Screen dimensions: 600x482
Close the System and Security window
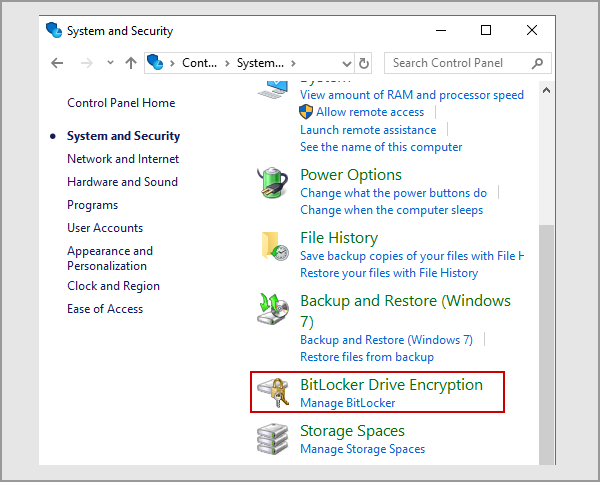(532, 30)
